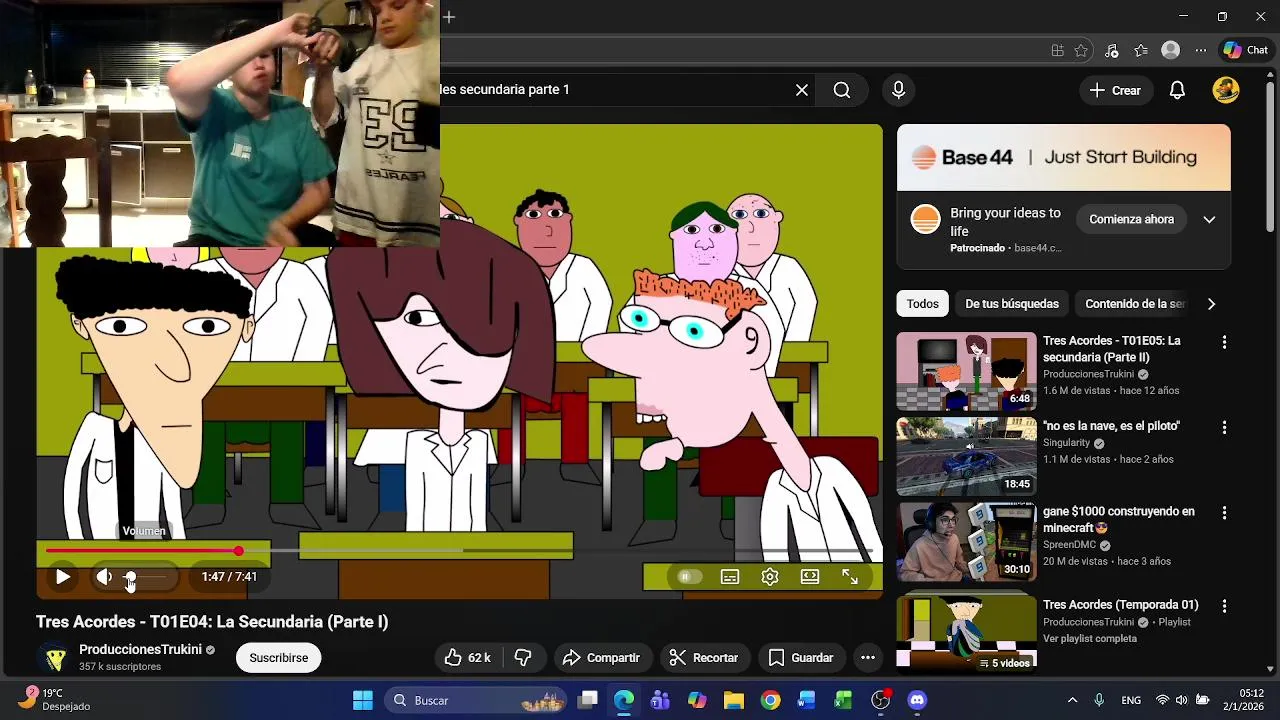Viewport: 1280px width, 720px height.
Task: Start voice search with the microphone
Action: (x=898, y=90)
